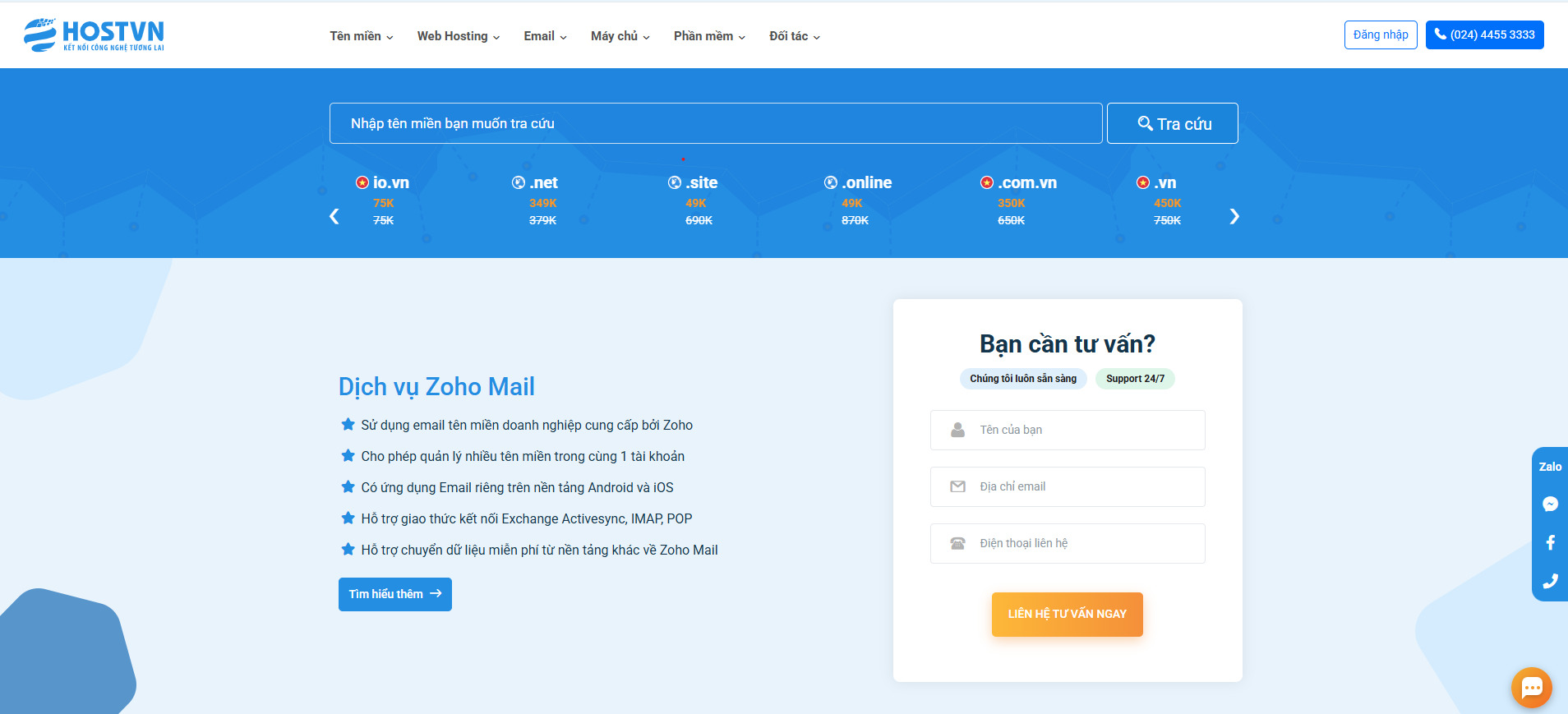Open the orange live chat bubble
The width and height of the screenshot is (1568, 714).
click(x=1532, y=688)
